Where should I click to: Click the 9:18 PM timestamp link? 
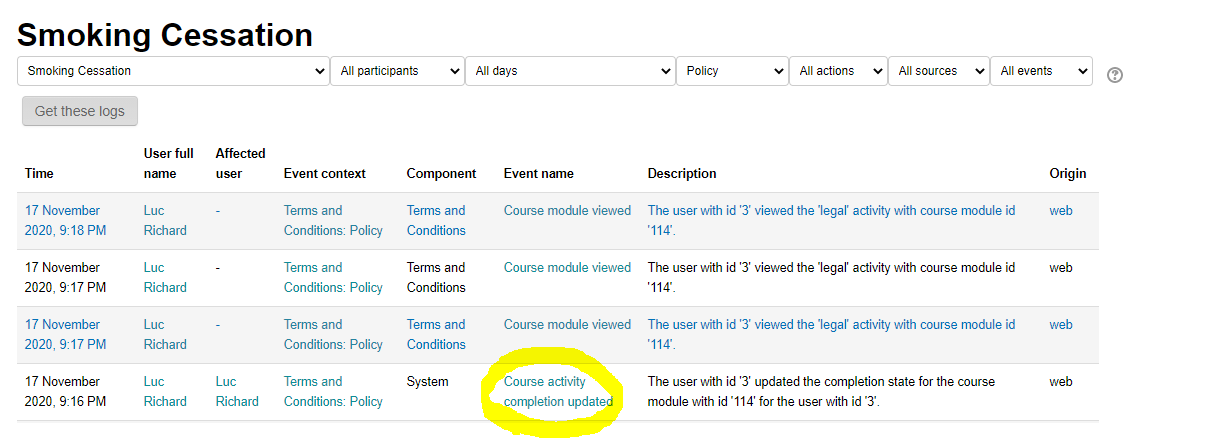[63, 220]
